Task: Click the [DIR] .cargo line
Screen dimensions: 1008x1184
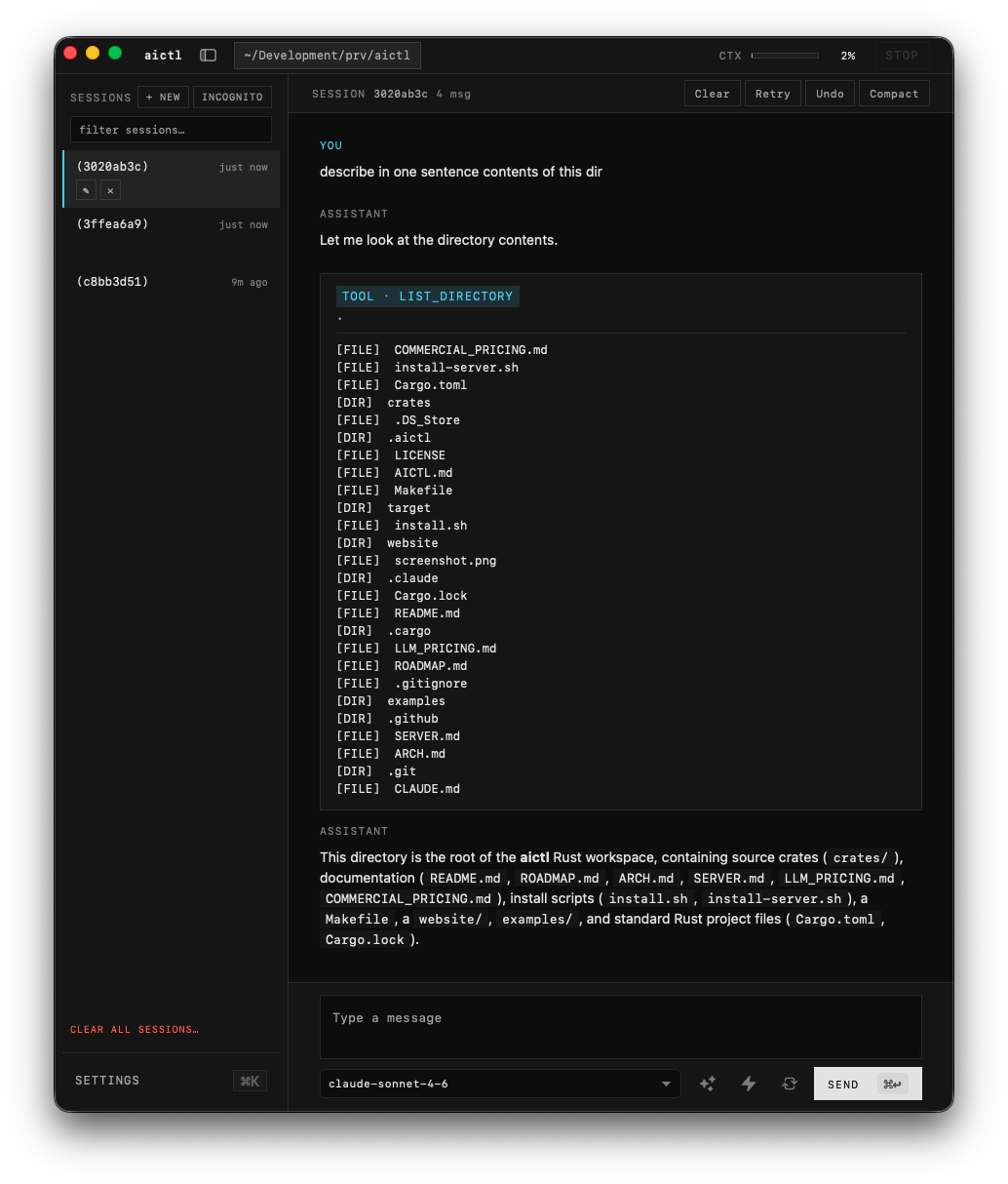Action: (383, 631)
